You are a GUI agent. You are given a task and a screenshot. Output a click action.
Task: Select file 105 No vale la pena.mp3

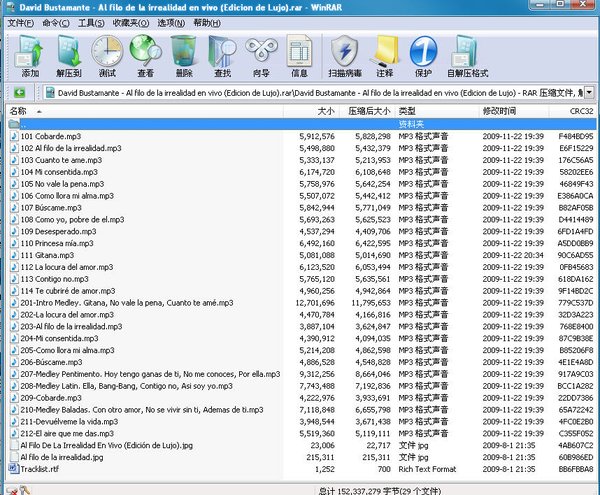pyautogui.click(x=62, y=184)
